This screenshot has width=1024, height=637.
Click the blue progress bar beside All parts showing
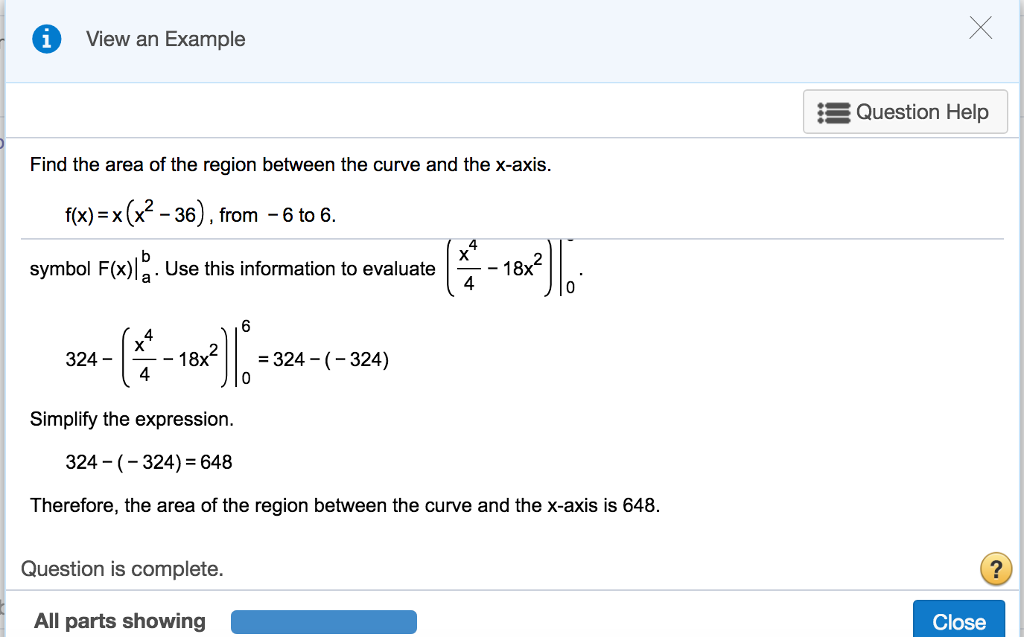coord(323,621)
